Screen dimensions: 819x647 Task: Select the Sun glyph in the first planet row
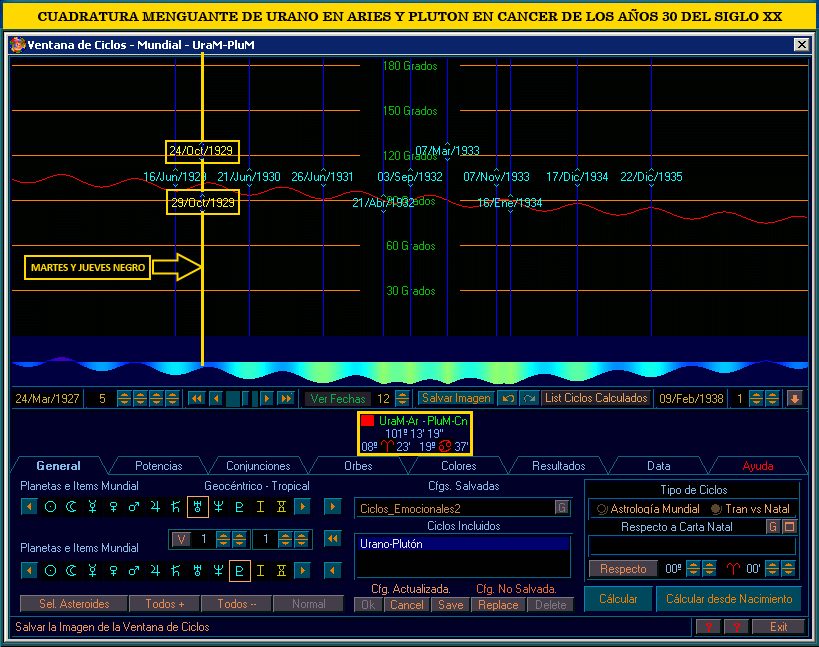coord(51,507)
